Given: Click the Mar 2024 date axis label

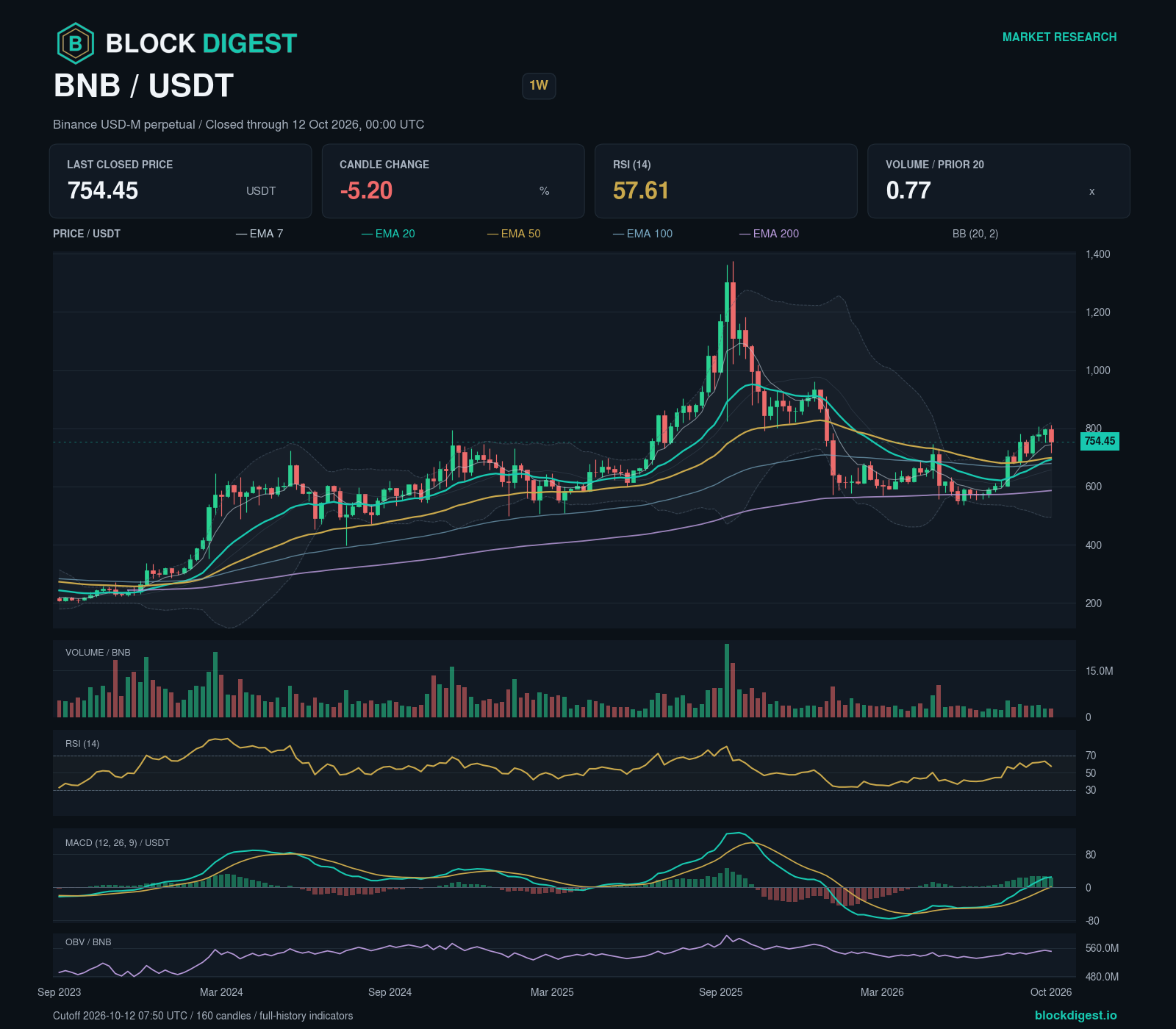Looking at the screenshot, I should [x=221, y=992].
